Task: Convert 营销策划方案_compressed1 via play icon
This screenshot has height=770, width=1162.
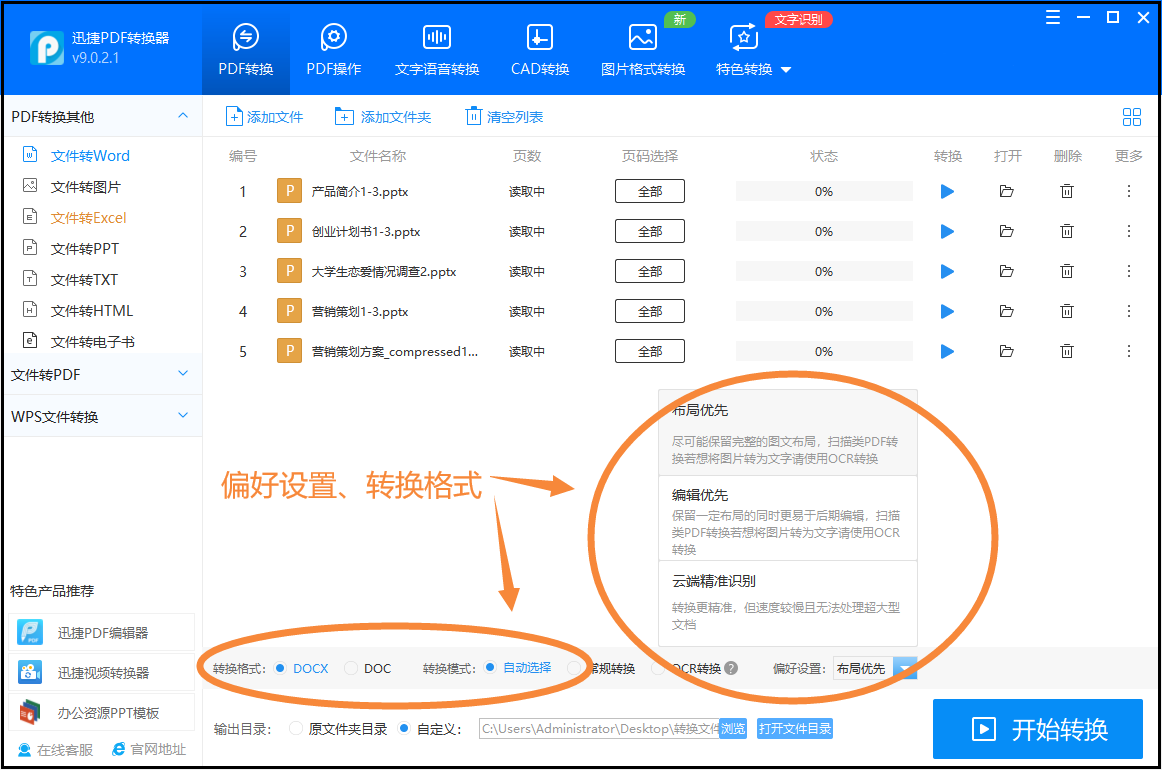Action: (x=946, y=352)
